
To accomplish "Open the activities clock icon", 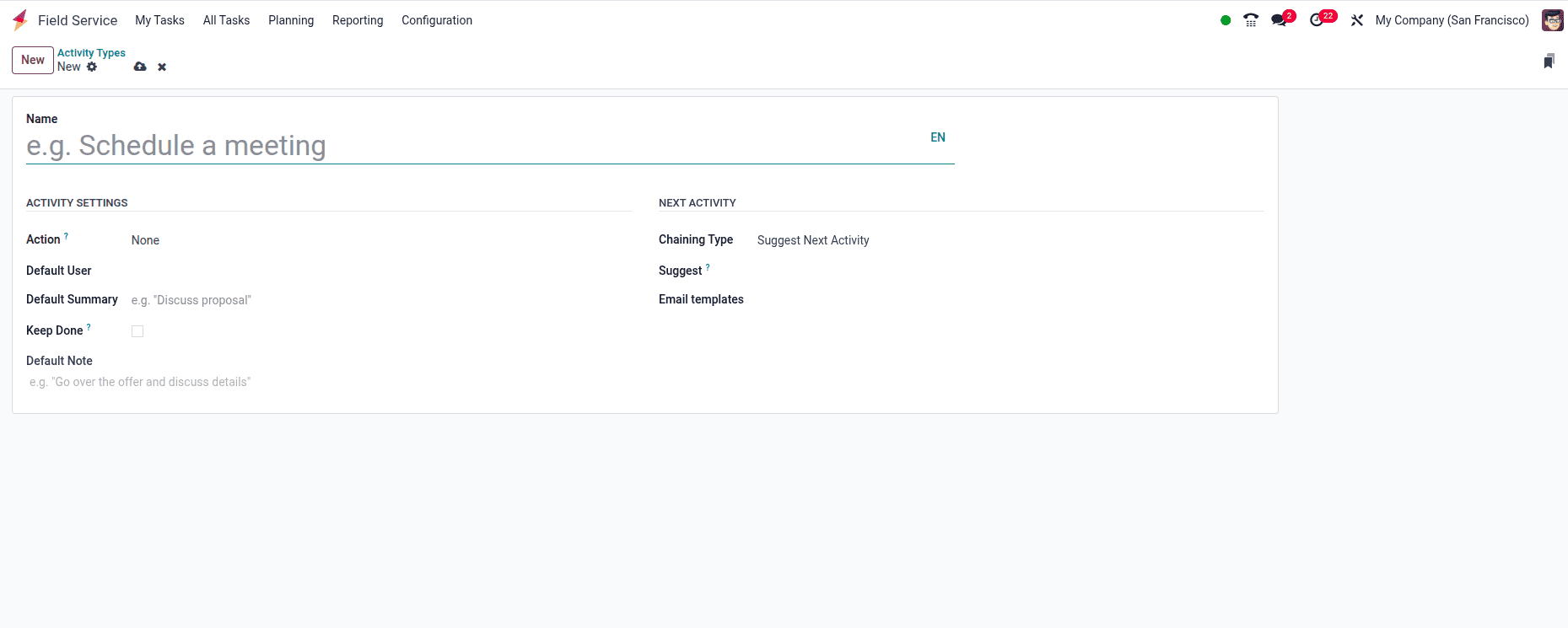I will (x=1317, y=20).
